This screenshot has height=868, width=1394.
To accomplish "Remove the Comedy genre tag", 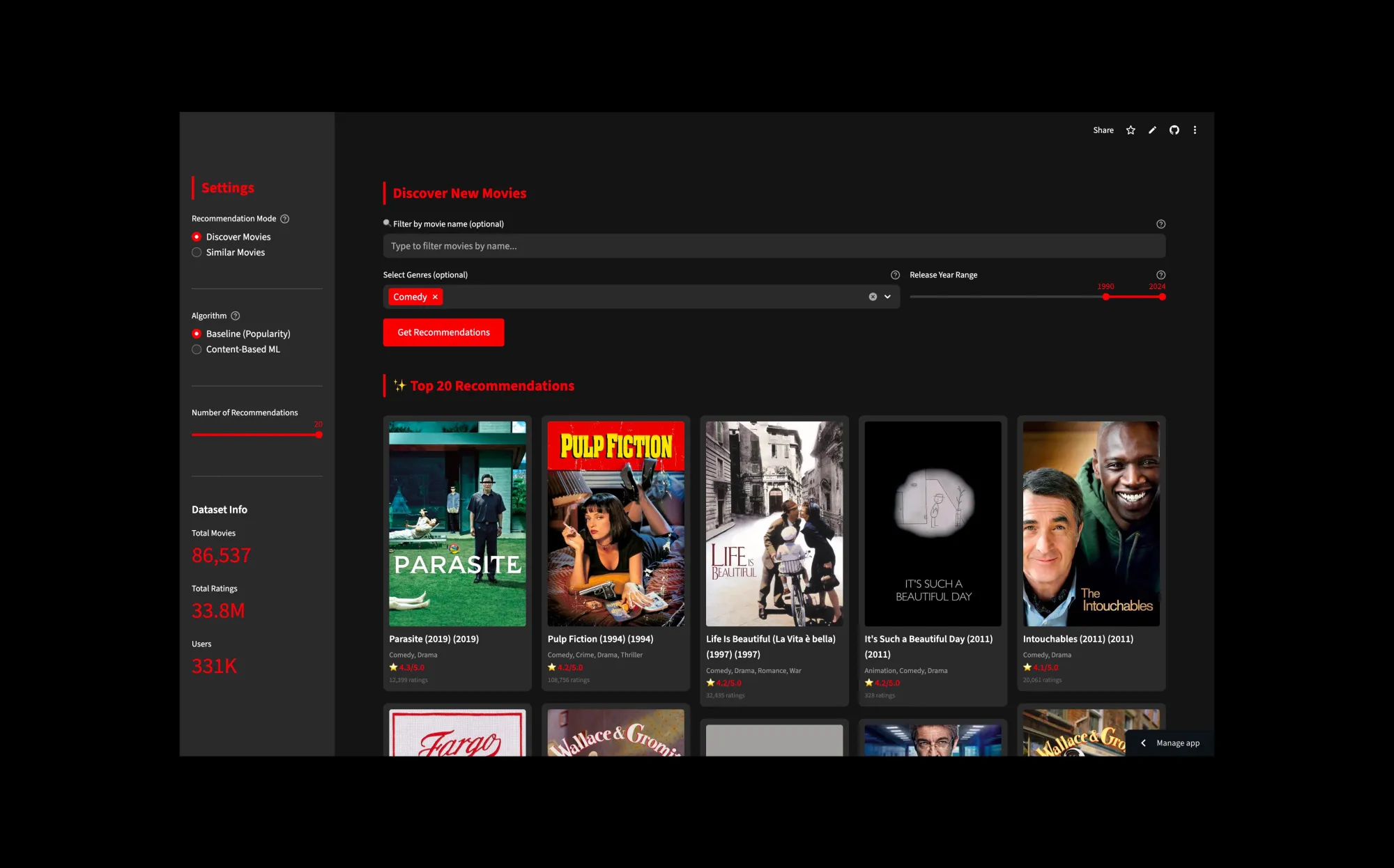I will pyautogui.click(x=435, y=297).
